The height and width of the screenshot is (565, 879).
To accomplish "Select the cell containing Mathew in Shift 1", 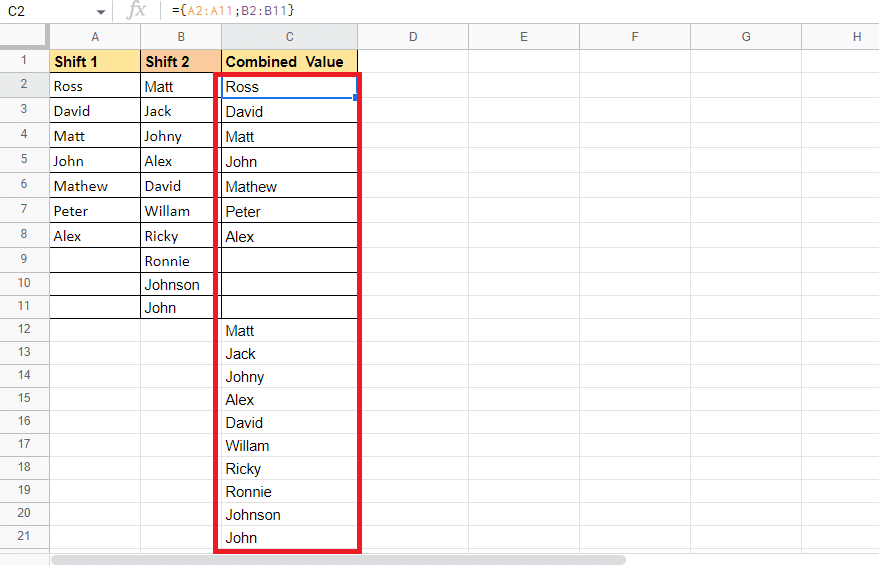I will click(95, 186).
